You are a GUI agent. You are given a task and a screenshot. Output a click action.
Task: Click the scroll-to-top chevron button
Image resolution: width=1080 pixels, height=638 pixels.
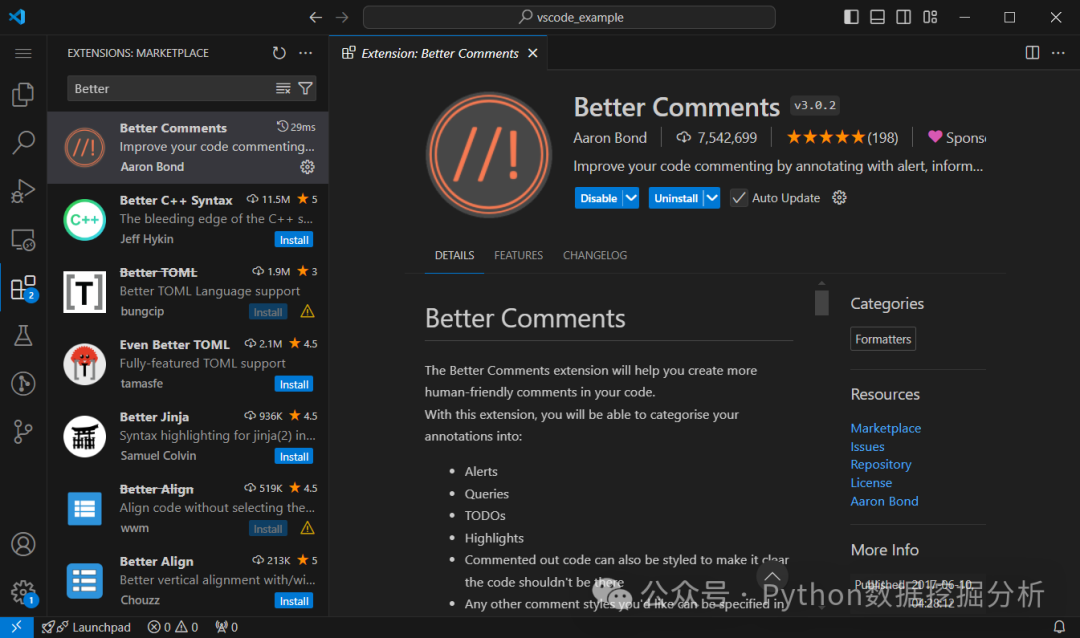tap(771, 577)
